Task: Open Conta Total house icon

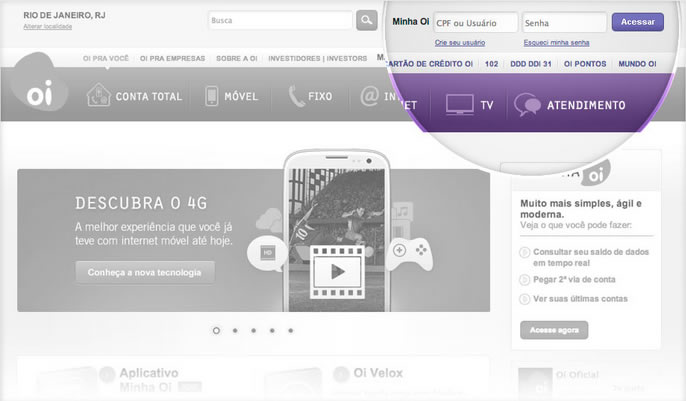Action: [98, 97]
